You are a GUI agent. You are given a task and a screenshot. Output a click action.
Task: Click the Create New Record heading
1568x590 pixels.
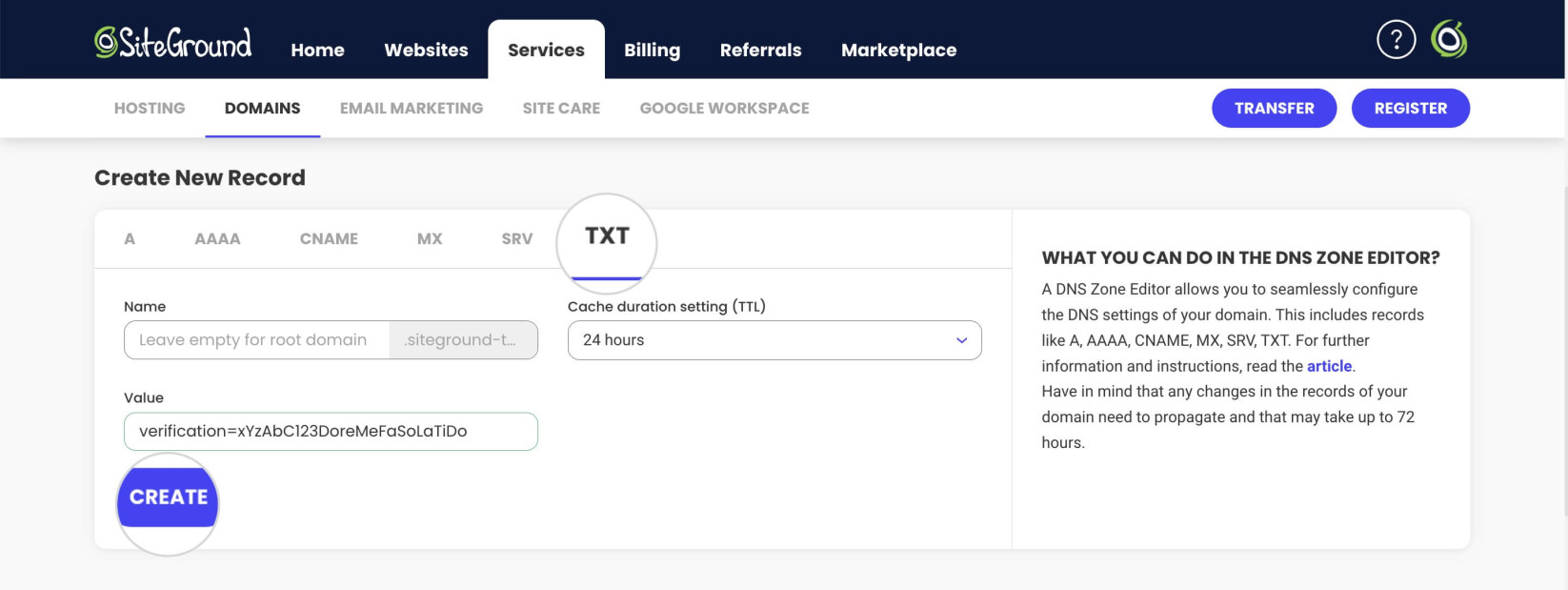pos(200,177)
